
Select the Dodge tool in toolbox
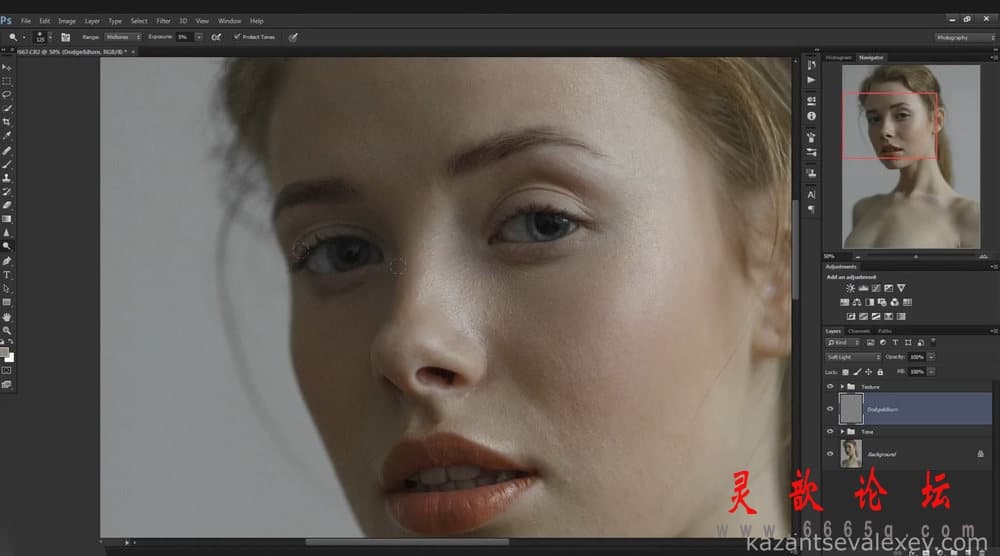click(6, 246)
